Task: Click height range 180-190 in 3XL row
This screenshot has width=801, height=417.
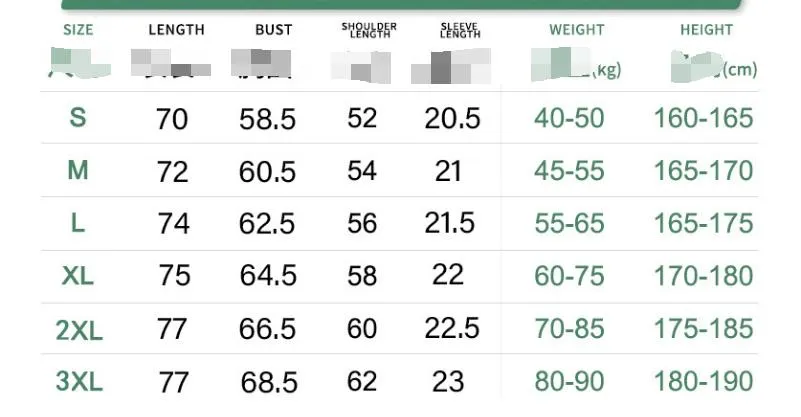Action: (x=703, y=381)
